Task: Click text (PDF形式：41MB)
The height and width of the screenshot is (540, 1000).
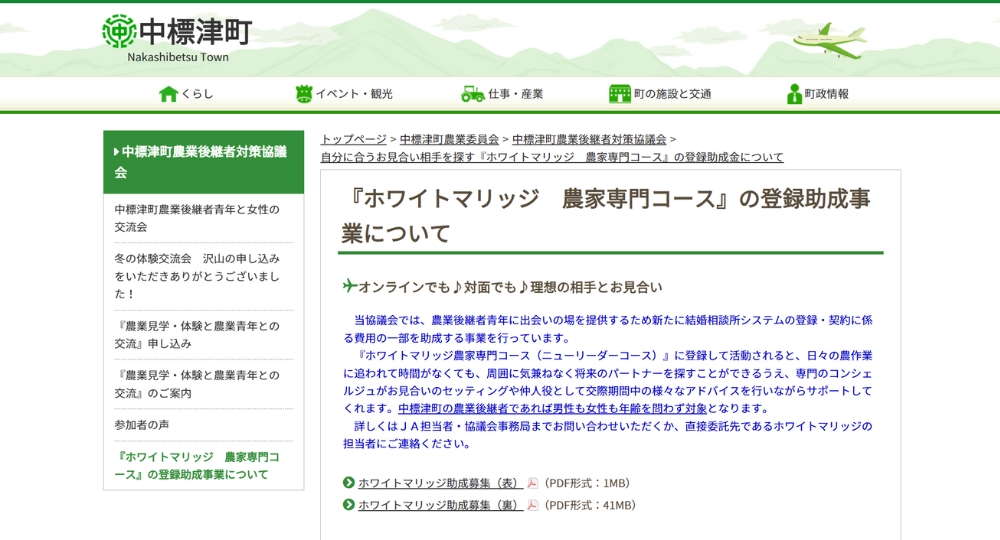Action: (x=590, y=505)
